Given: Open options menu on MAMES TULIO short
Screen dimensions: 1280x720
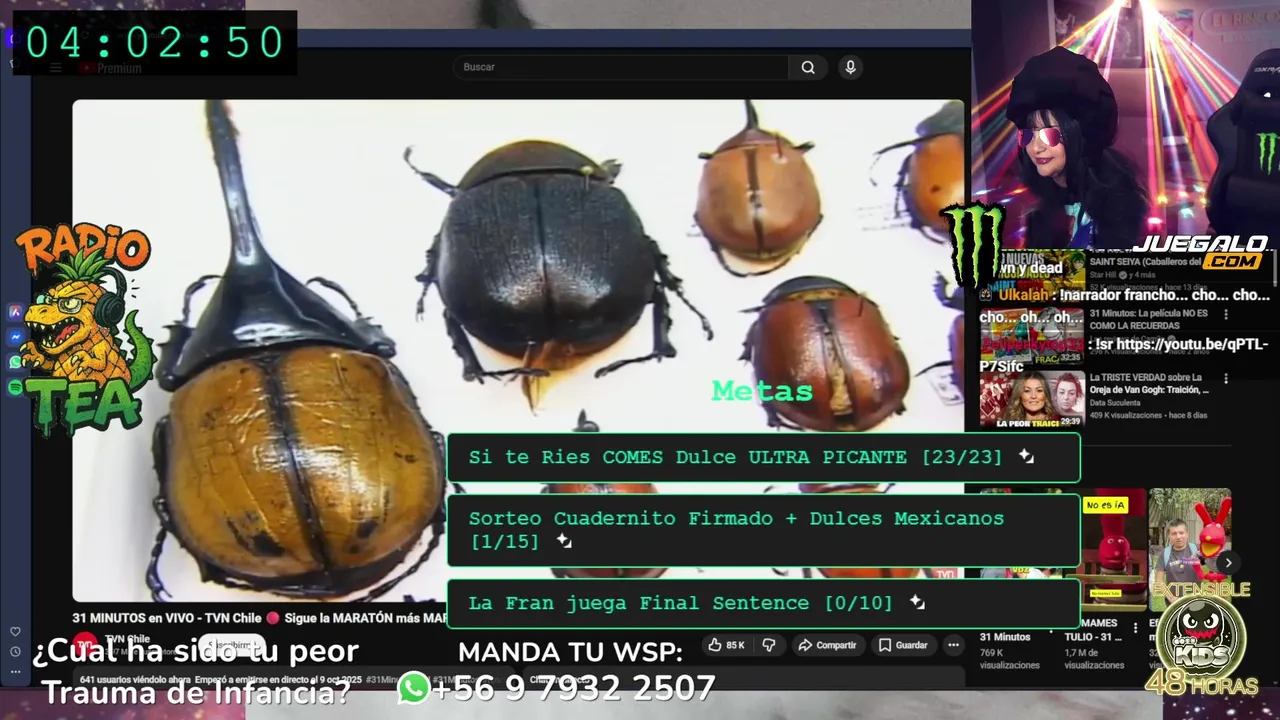Looking at the screenshot, I should click(x=1135, y=629).
